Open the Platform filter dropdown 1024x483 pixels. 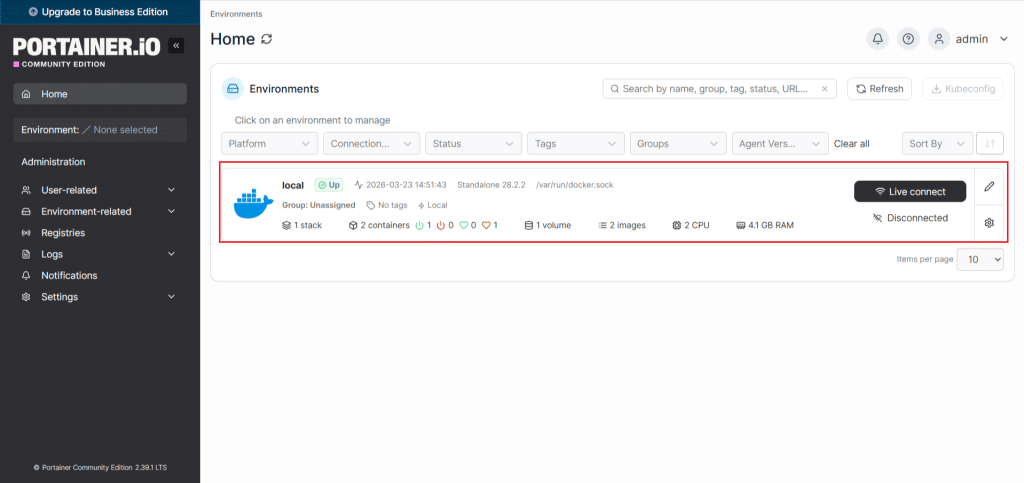pos(270,144)
